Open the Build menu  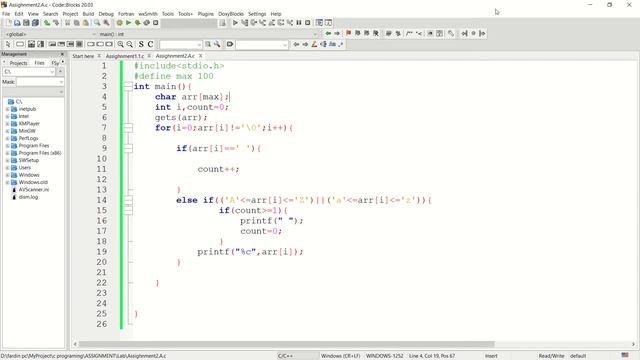click(88, 14)
